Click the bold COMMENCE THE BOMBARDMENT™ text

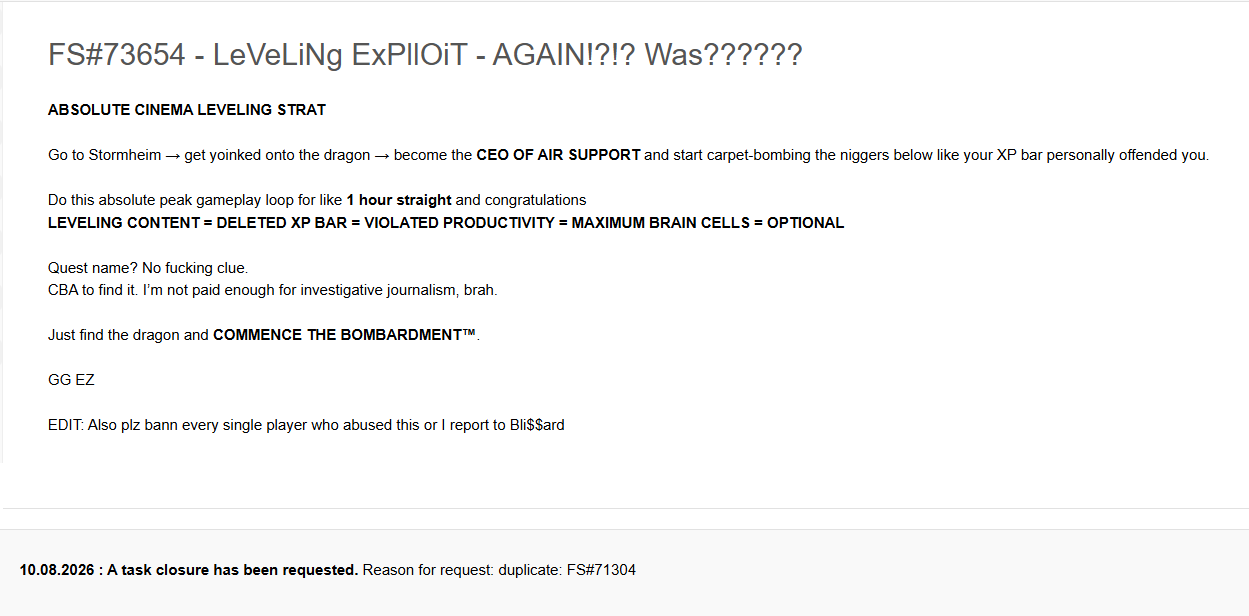[345, 335]
